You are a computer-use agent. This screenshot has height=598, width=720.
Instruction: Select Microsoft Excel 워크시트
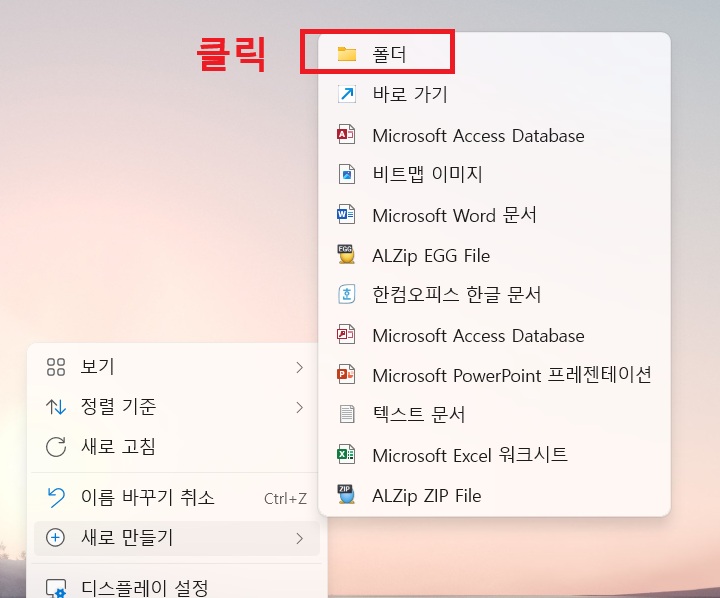coord(494,455)
